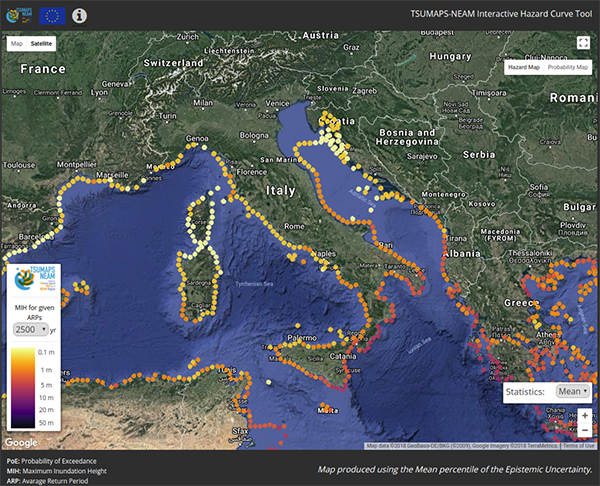
Task: Click the Google logo on the map
Action: [x=21, y=442]
